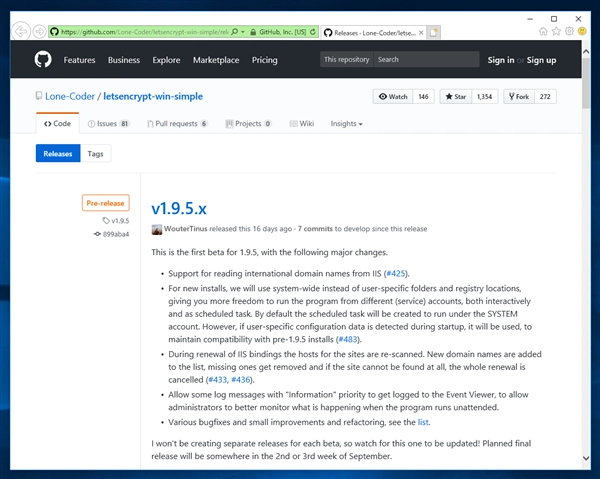Click WouterTinus avatar image
Screen dimensions: 600x479
[x=157, y=230]
